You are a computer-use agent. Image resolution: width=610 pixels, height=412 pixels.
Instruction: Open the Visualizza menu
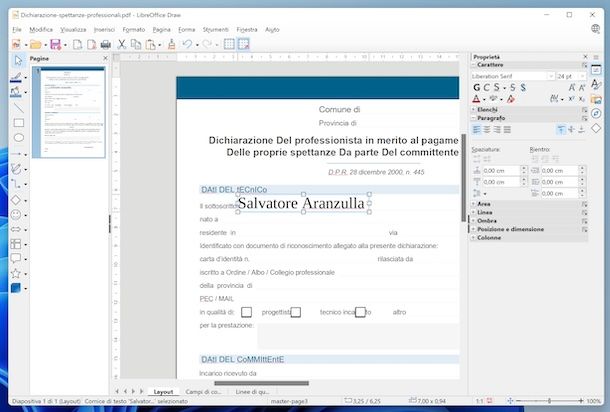(73, 30)
